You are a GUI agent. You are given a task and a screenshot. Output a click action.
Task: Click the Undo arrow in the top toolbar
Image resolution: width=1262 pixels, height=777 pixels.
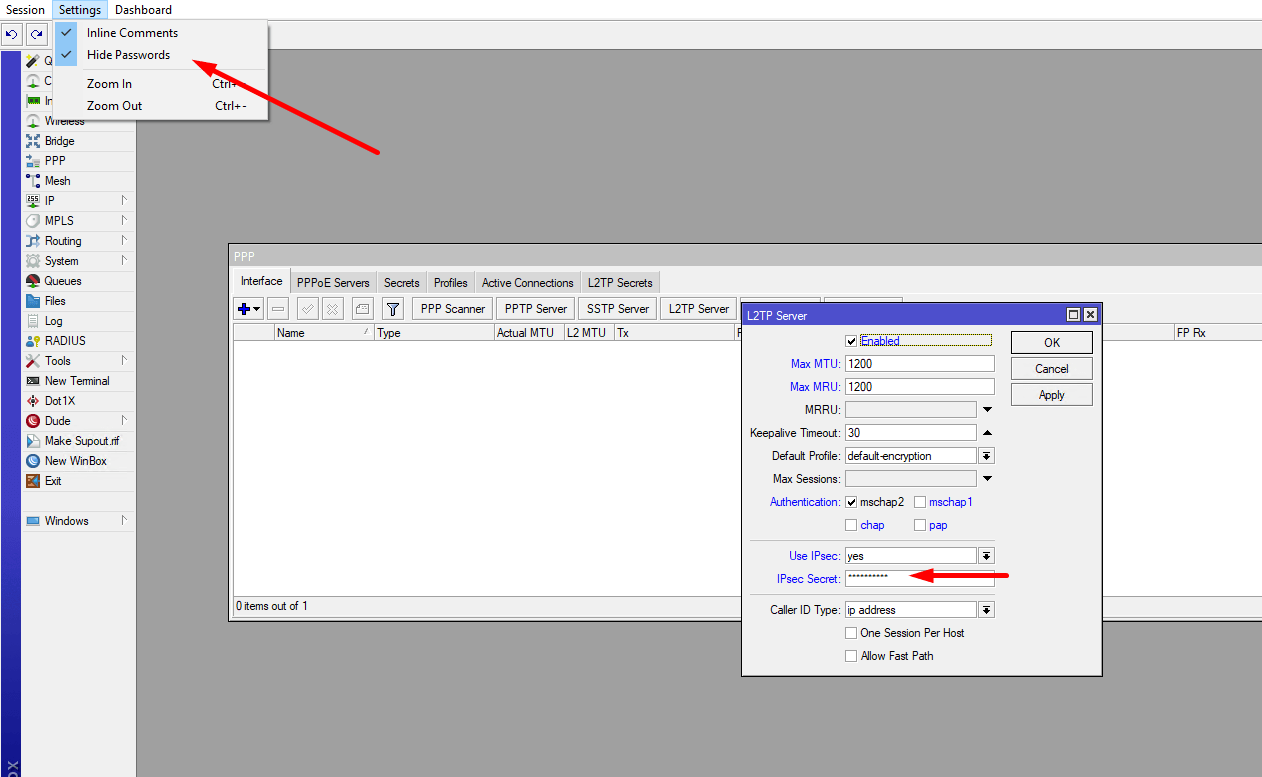[12, 35]
